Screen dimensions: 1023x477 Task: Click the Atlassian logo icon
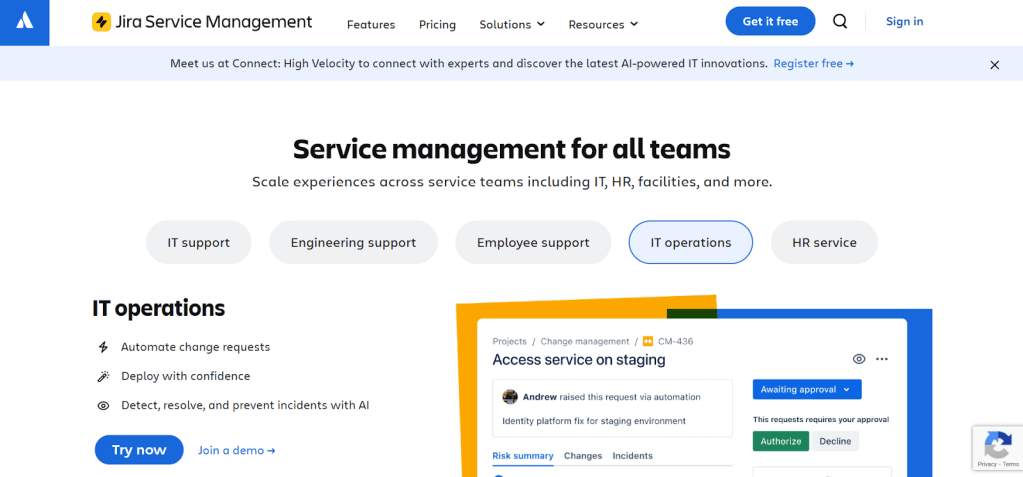(x=25, y=22)
